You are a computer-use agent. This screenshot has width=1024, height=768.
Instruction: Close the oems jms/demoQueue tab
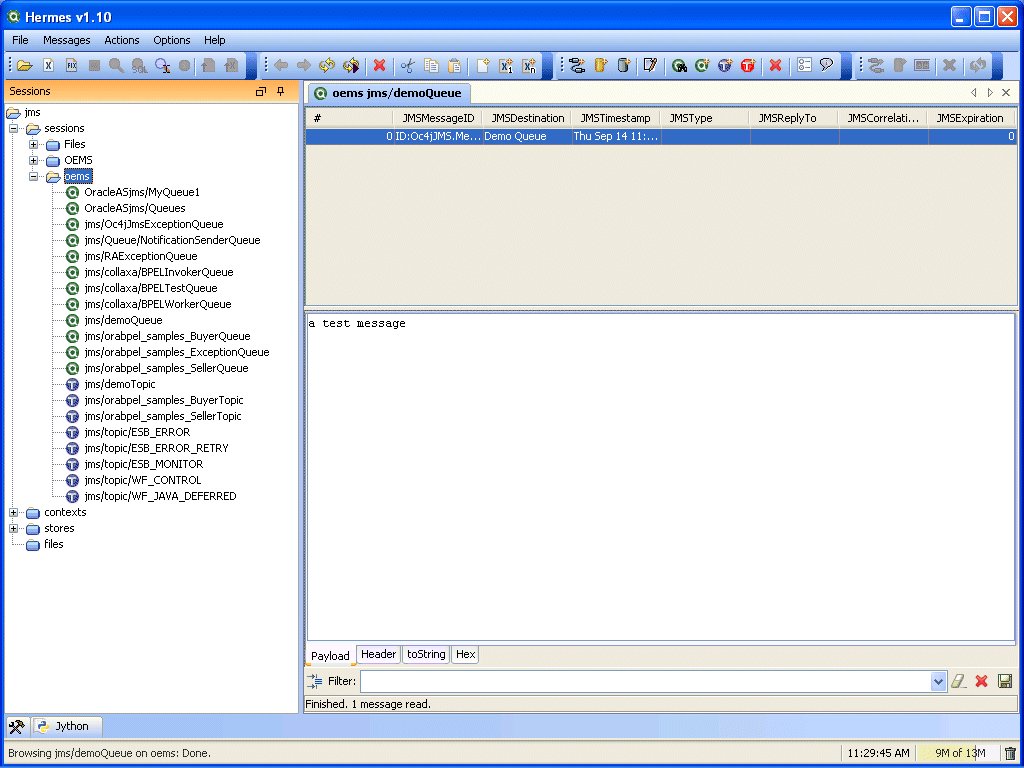(1006, 93)
